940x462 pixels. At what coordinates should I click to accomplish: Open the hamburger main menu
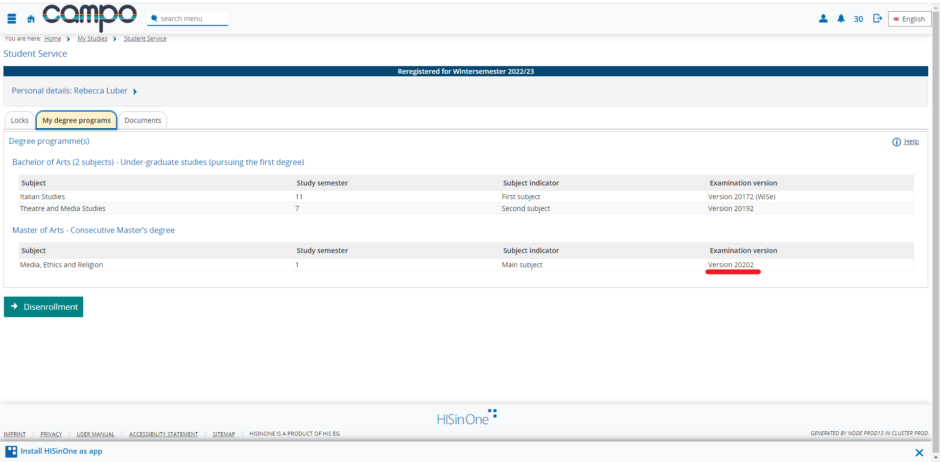[x=12, y=19]
